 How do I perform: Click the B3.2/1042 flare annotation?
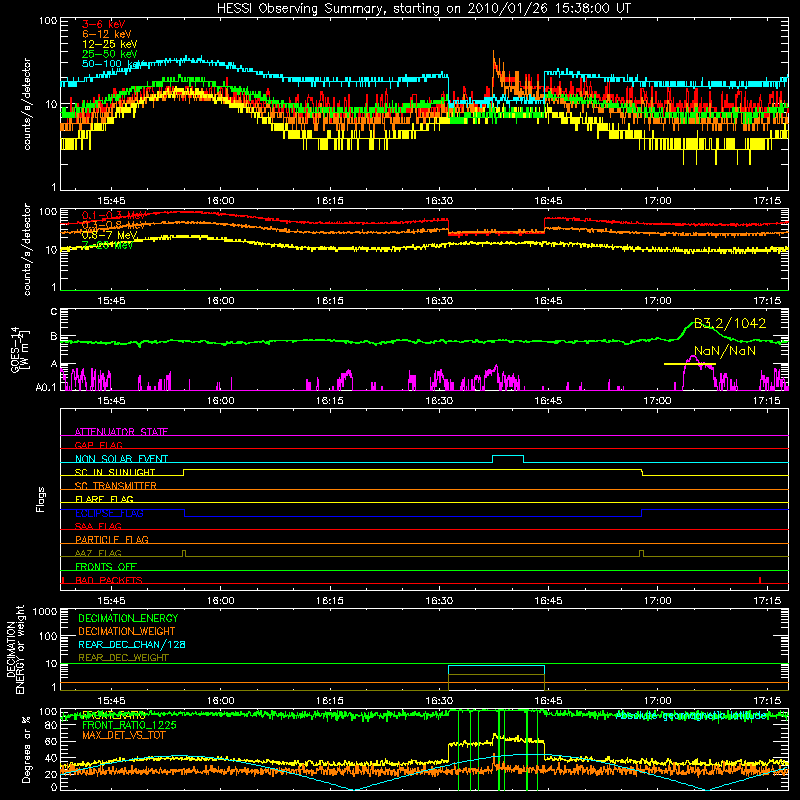(730, 323)
